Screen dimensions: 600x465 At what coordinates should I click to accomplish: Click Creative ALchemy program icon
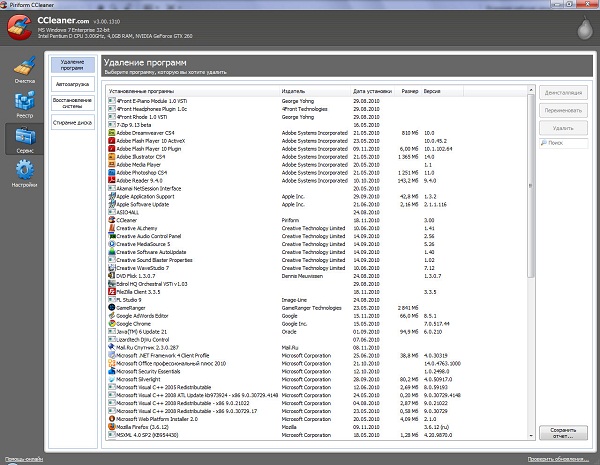pyautogui.click(x=111, y=228)
